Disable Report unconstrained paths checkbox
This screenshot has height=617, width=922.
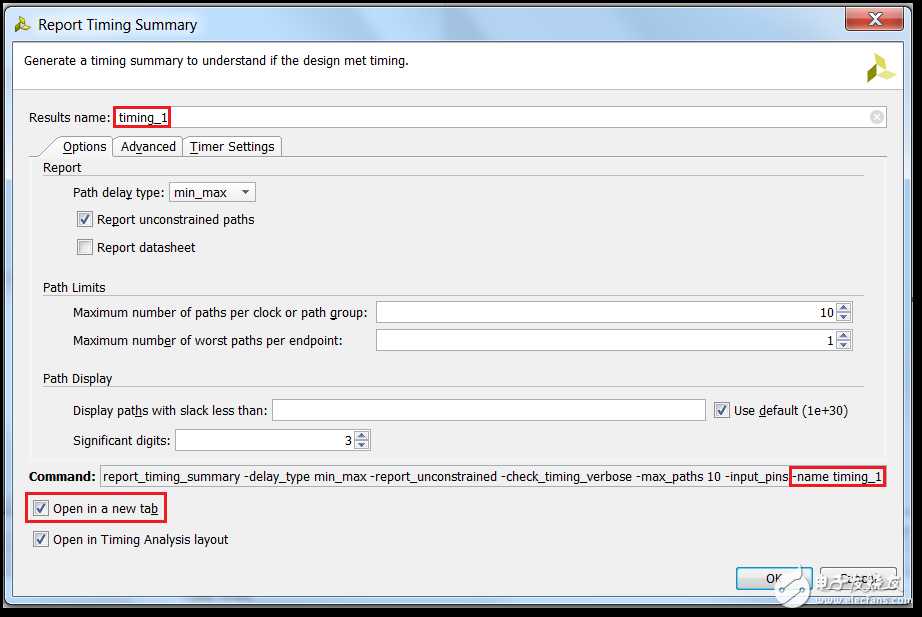(x=85, y=220)
